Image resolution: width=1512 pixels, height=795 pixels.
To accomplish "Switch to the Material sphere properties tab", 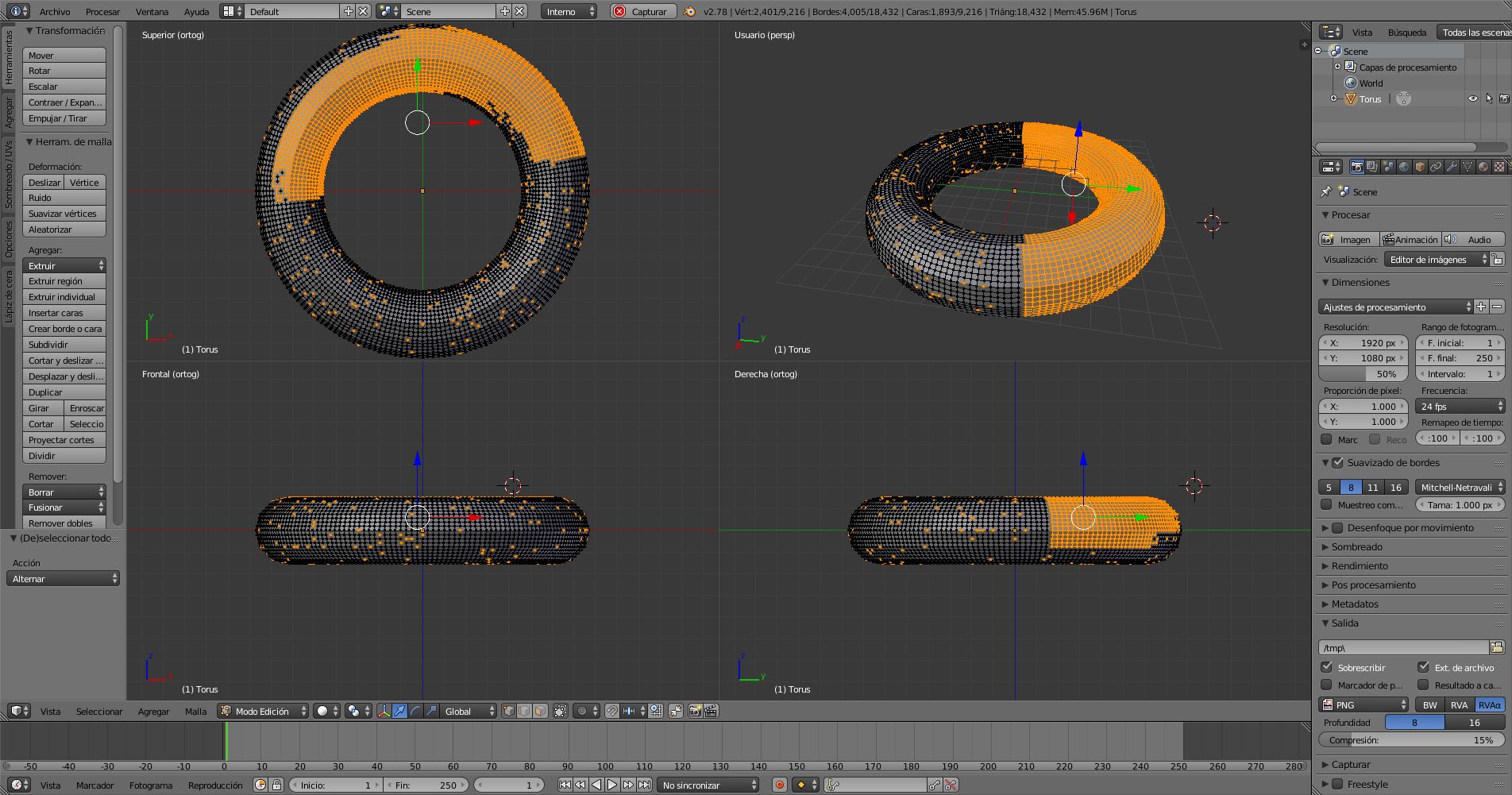I will point(1483,167).
